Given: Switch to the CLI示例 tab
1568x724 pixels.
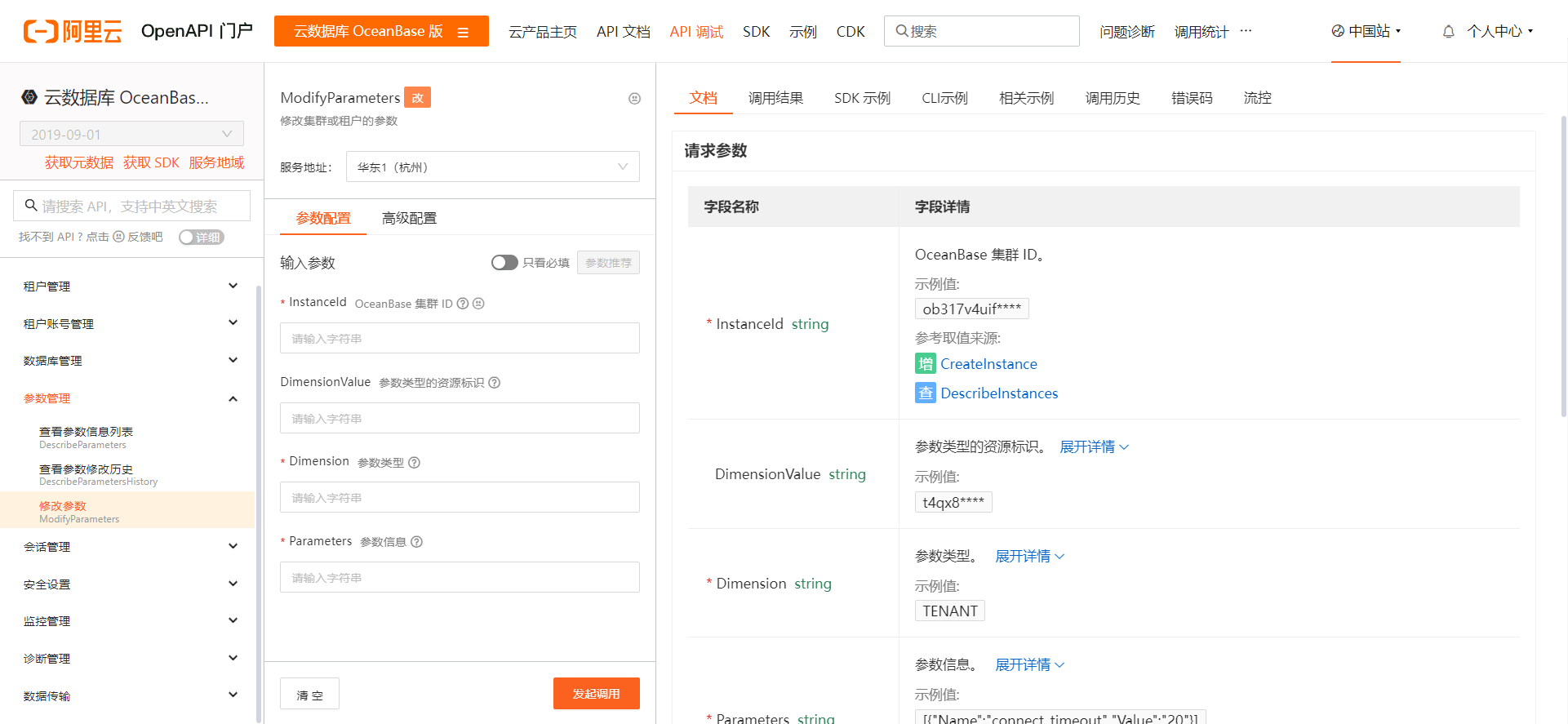Looking at the screenshot, I should (x=944, y=98).
